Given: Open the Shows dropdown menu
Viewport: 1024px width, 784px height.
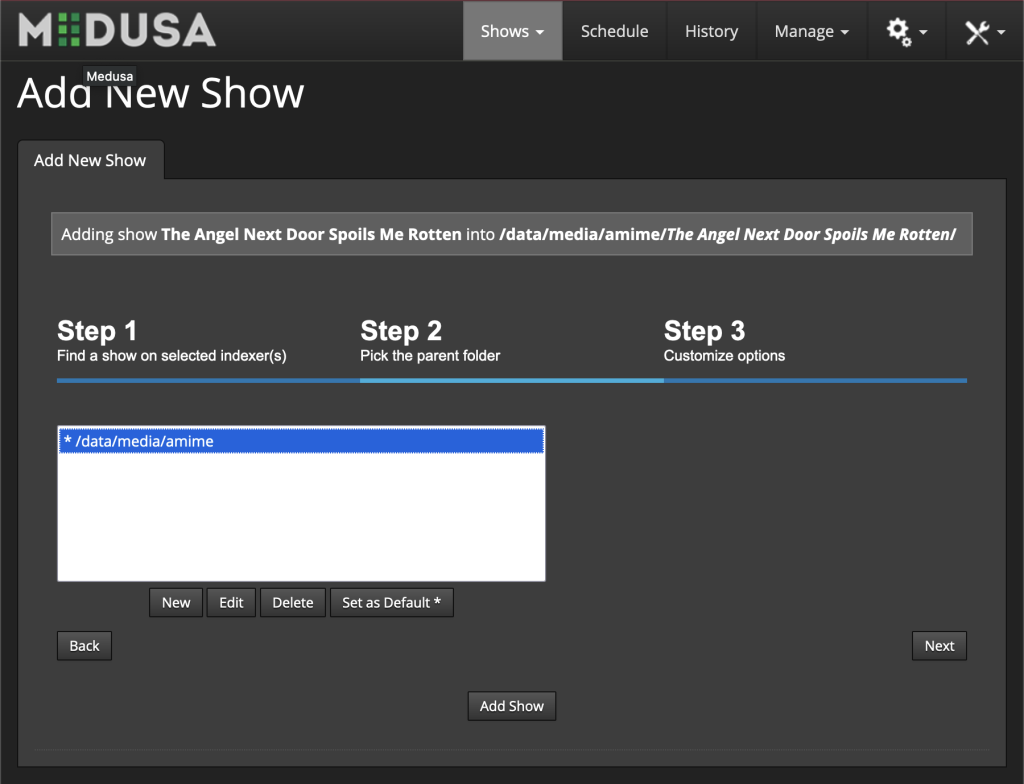Looking at the screenshot, I should coord(513,31).
